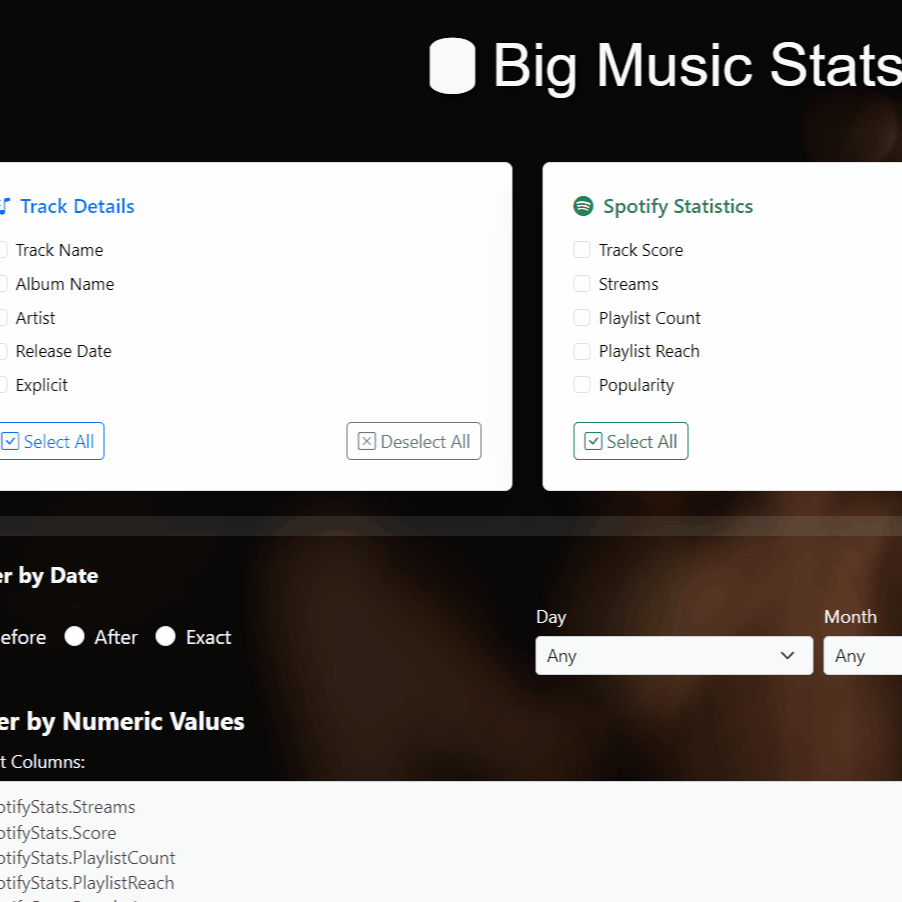The height and width of the screenshot is (902, 902).
Task: Open the Day dropdown
Action: click(x=673, y=656)
